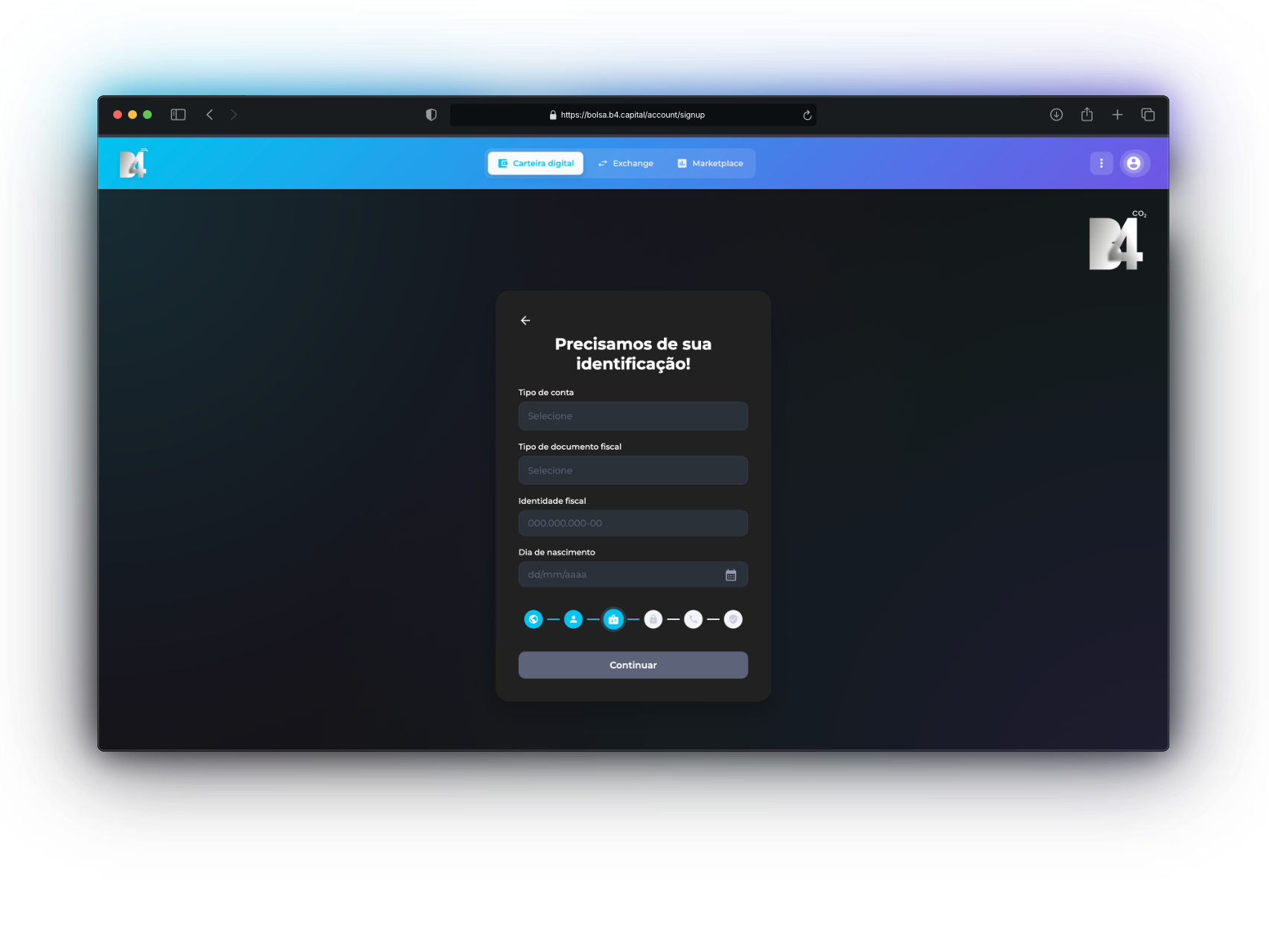The image size is (1269, 952).
Task: Click the Dia de nascimento date field
Action: click(x=618, y=575)
